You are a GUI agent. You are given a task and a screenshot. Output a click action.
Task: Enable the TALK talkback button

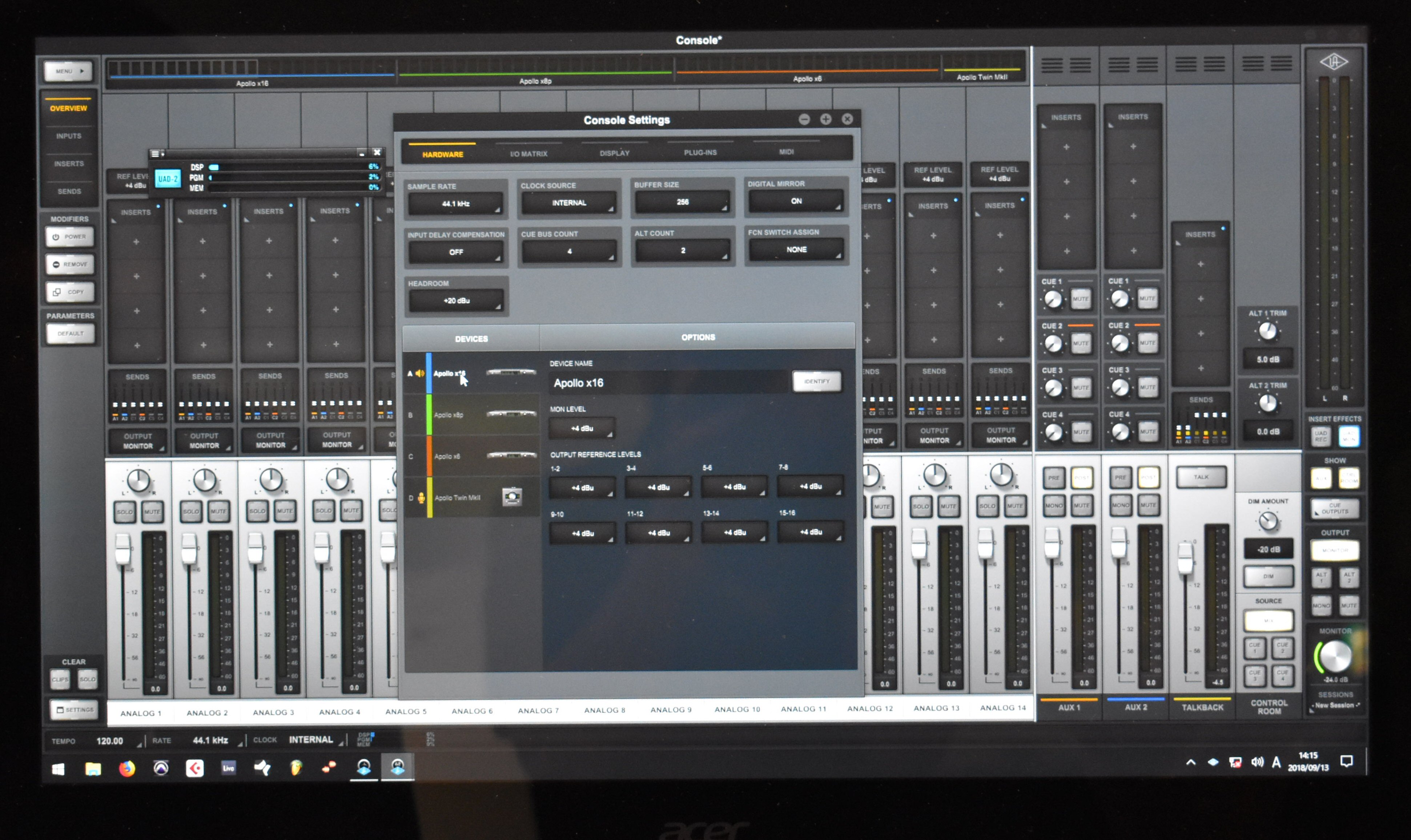pos(1201,477)
